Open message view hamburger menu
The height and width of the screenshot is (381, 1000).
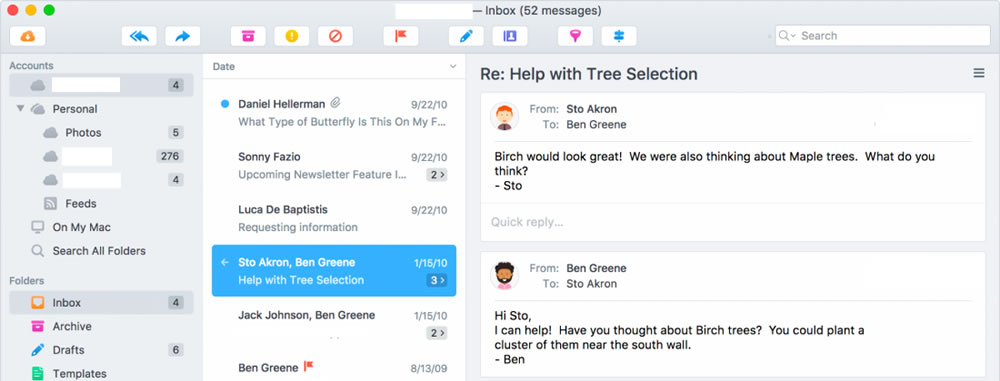pos(978,73)
